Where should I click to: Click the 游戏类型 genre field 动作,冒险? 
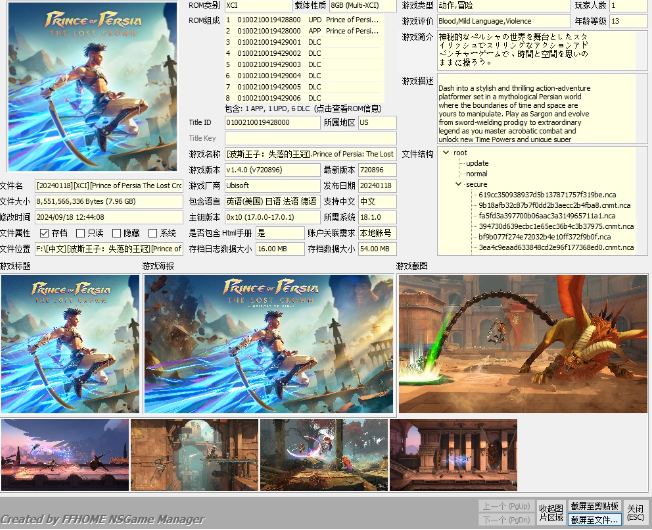(504, 6)
